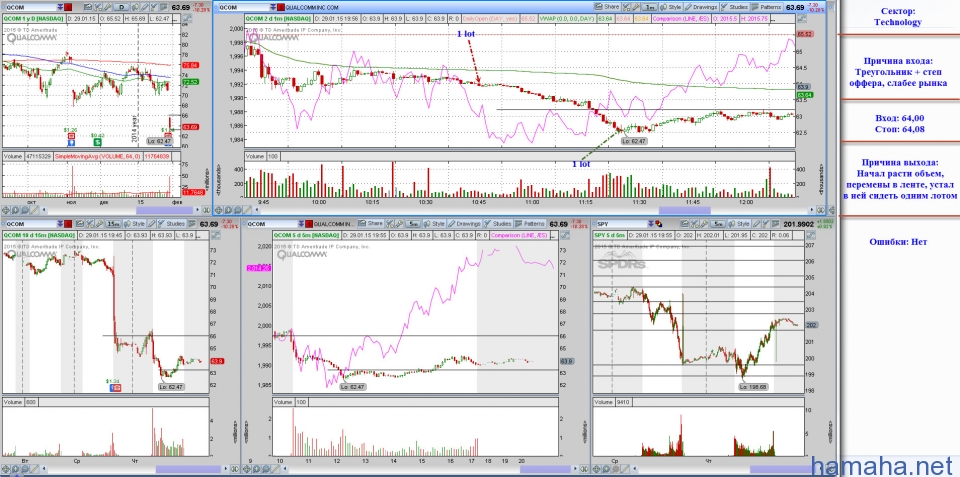Screen dimensions: 960x477
Task: Open Style menu in the QCOM 5m chart
Action: tap(434, 223)
